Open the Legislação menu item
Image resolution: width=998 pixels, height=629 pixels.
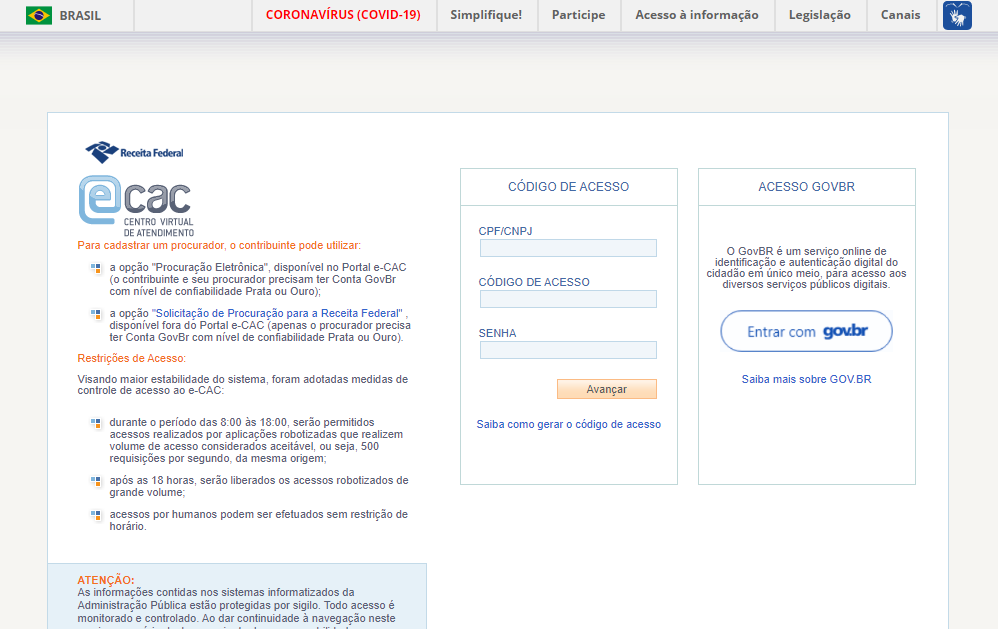(820, 15)
